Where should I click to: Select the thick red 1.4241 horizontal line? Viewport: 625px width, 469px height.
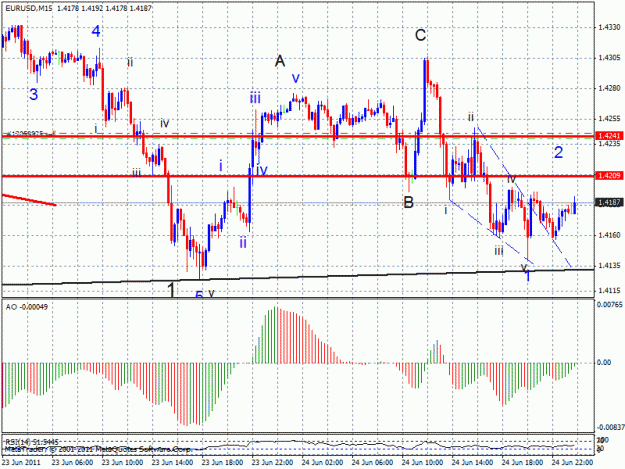click(297, 137)
